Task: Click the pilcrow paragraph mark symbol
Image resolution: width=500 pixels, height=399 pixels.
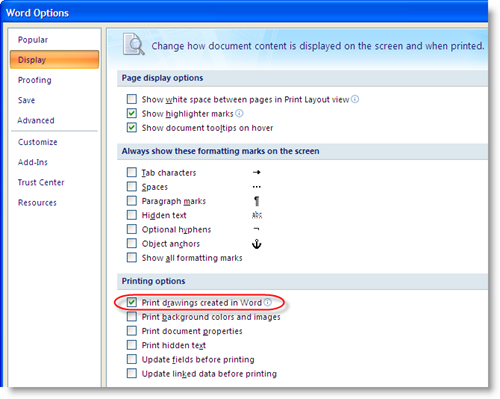Action: point(256,201)
